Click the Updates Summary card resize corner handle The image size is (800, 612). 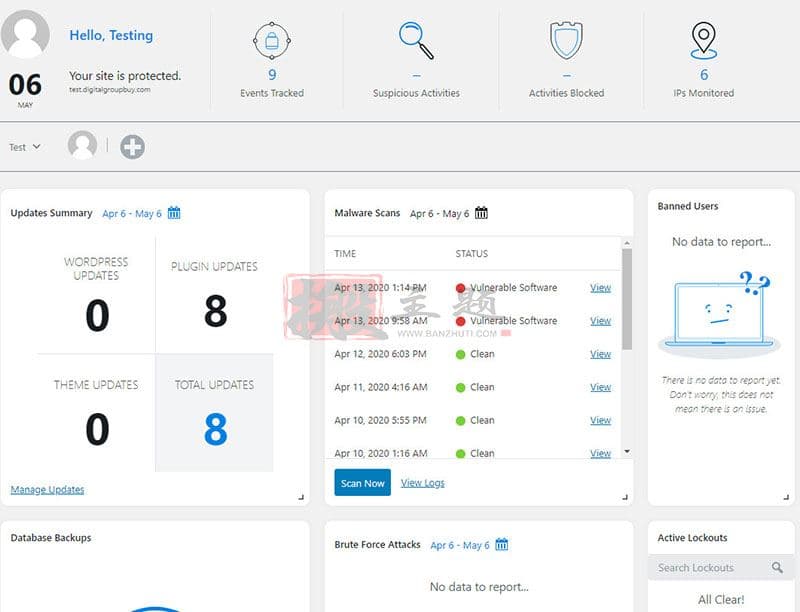coord(301,497)
